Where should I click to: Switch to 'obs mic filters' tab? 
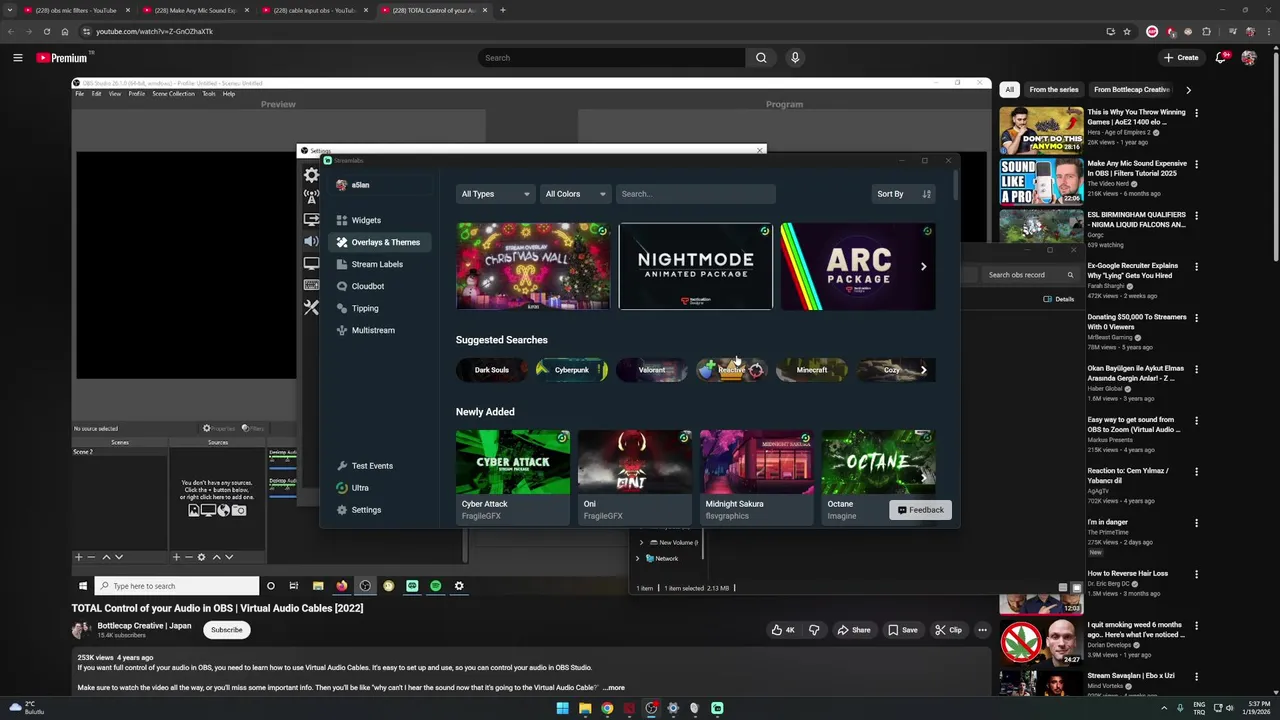point(77,10)
